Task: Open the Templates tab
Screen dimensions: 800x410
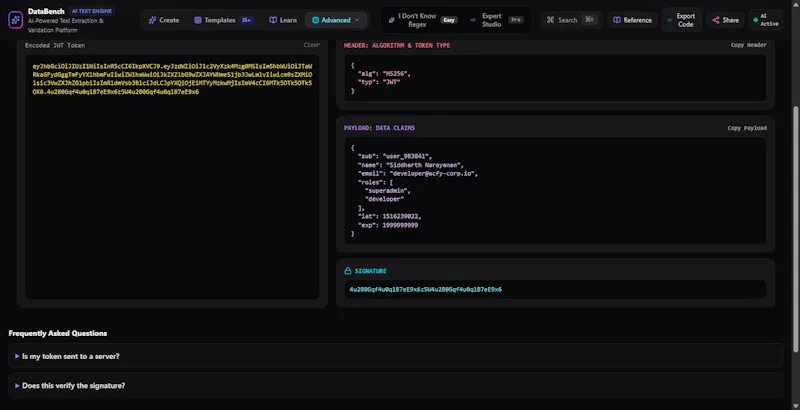Action: pyautogui.click(x=223, y=20)
